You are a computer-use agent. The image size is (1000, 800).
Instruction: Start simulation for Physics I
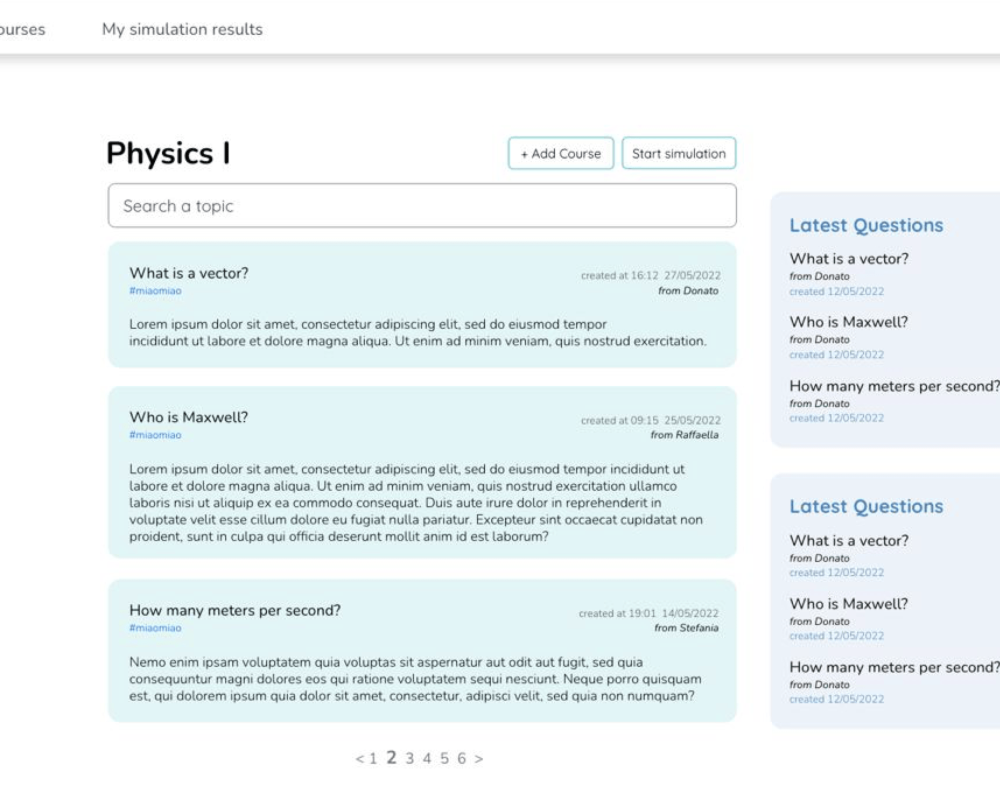(679, 153)
